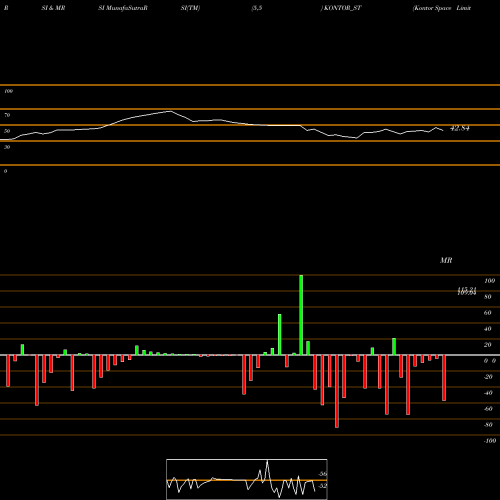Click the RSI current value 42.84
The width and height of the screenshot is (500, 500).
tap(460, 128)
